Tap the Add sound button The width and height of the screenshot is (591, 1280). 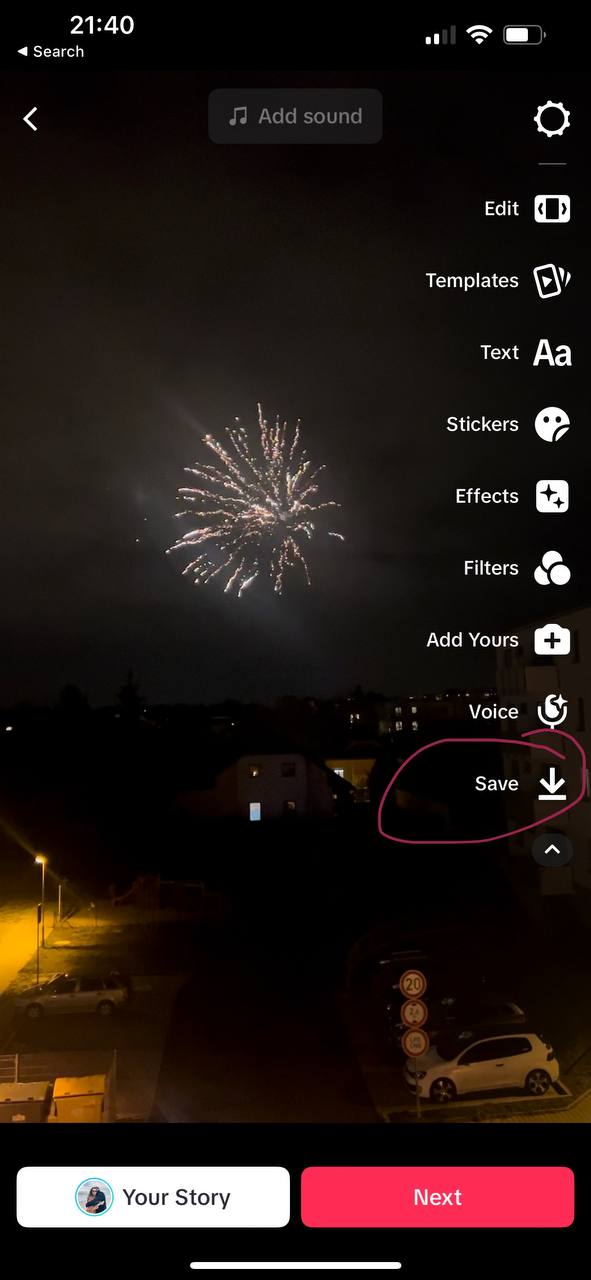[x=295, y=116]
